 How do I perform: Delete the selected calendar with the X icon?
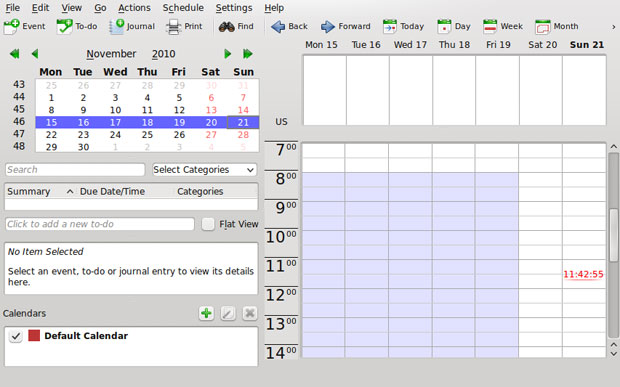tap(250, 313)
